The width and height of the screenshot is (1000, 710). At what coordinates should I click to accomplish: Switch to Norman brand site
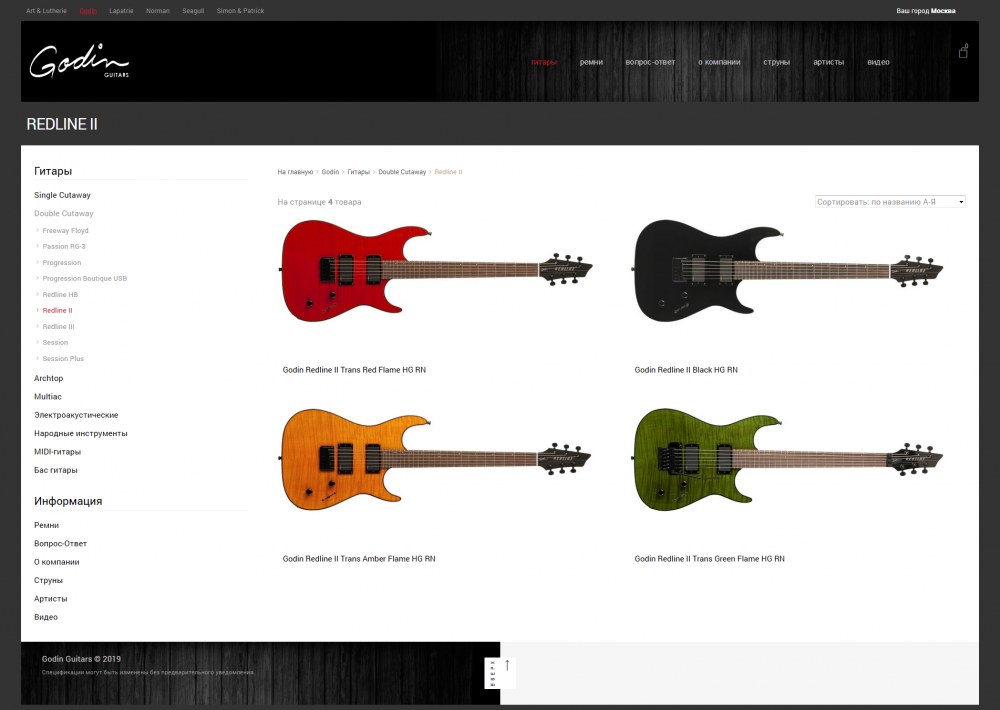158,11
